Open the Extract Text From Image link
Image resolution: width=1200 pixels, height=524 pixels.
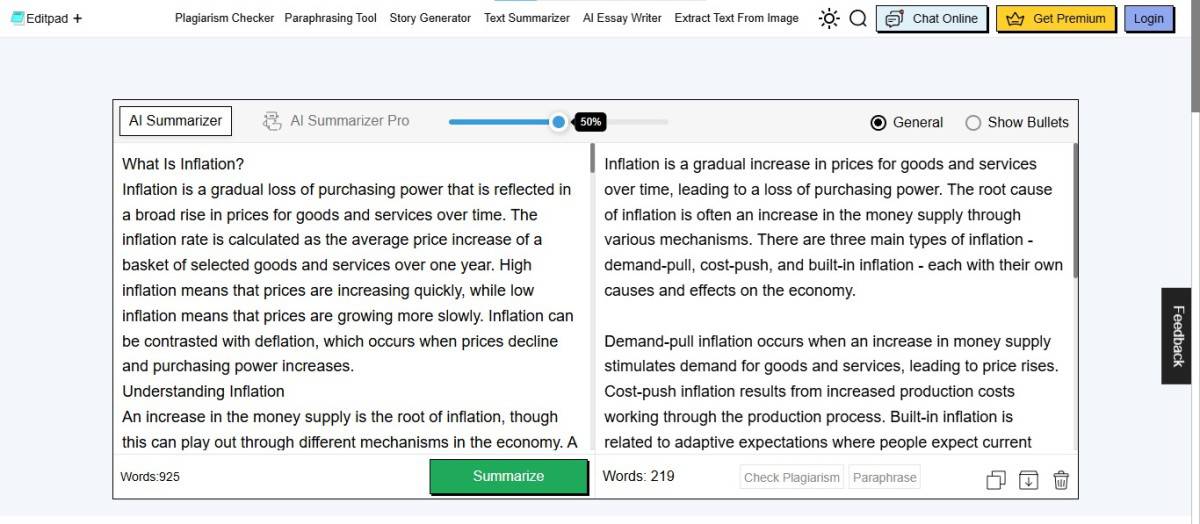click(736, 18)
